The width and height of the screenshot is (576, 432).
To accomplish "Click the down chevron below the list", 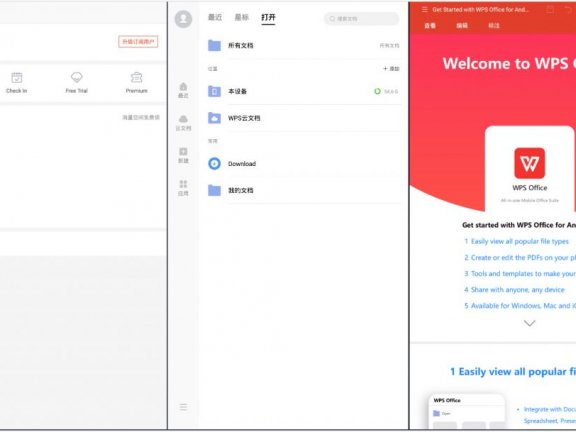I will point(529,323).
